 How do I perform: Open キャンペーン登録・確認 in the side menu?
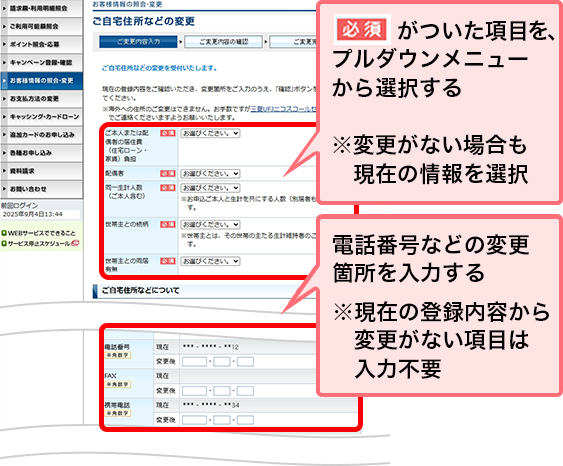tap(41, 62)
